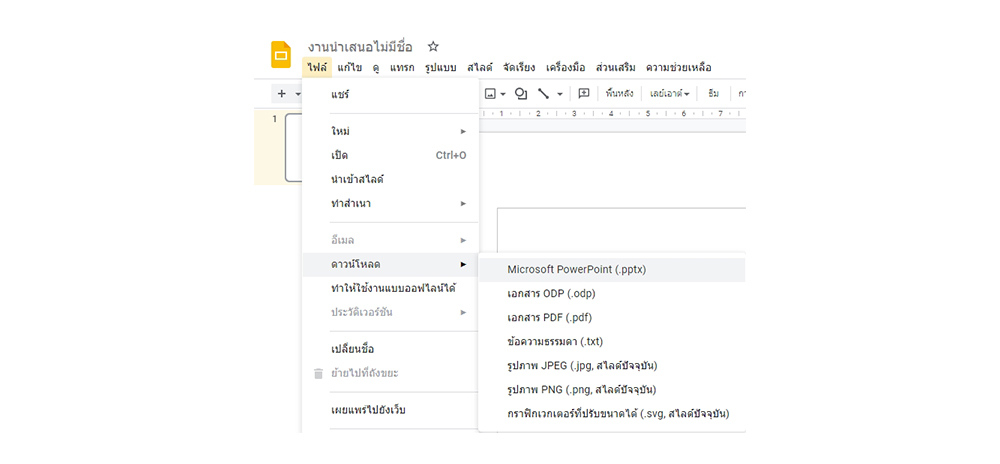Open the ดู (View) menu
Screen dimensions: 1000x464
point(376,67)
